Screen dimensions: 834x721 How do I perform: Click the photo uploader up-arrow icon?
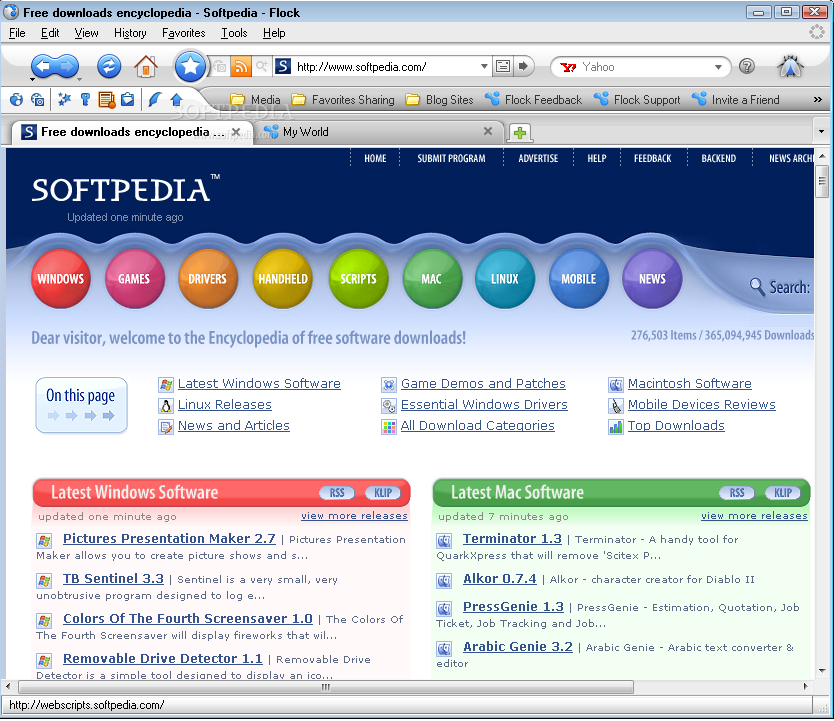point(177,99)
